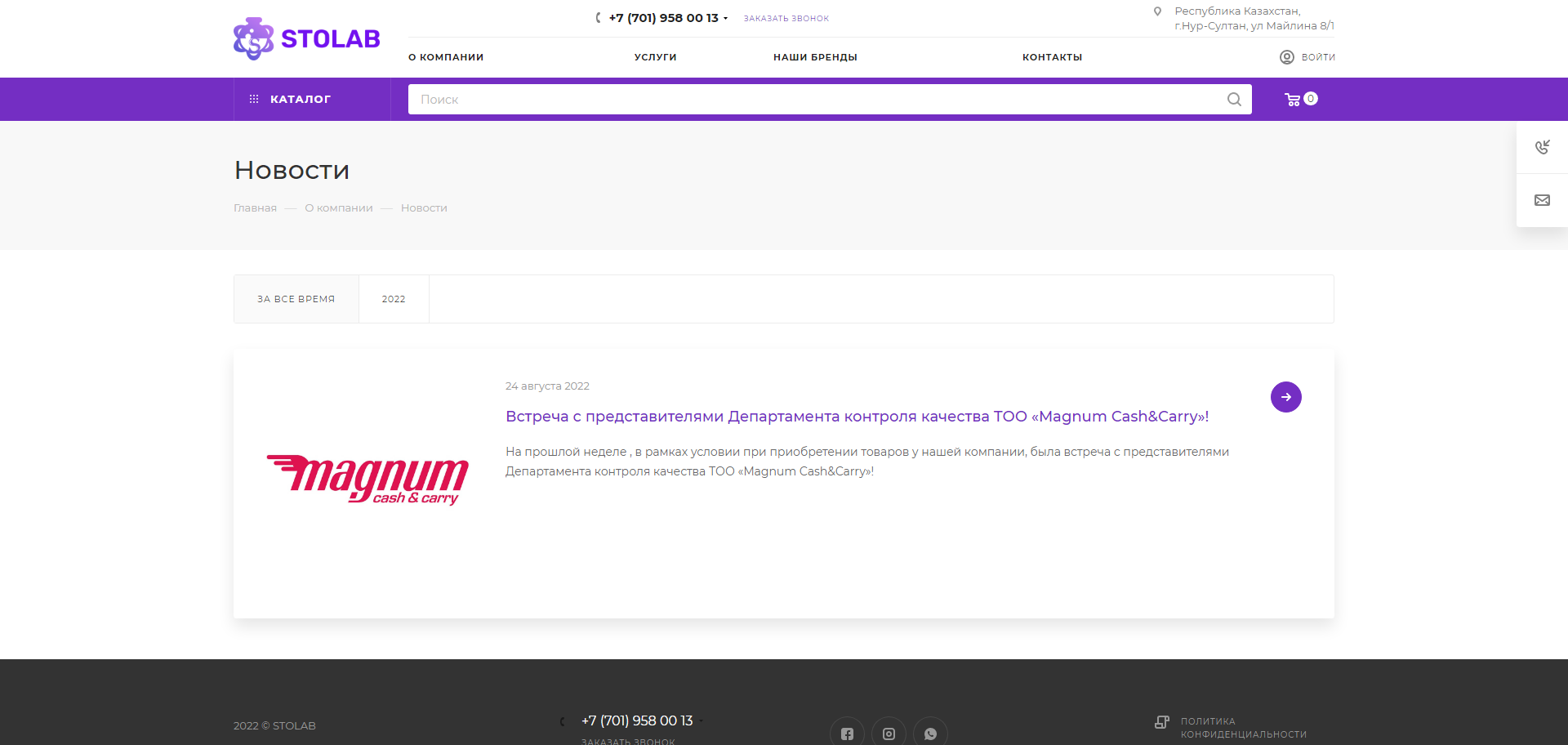Open ПОЛИТИКА КОНФИДЕНЦИАЛЬНОСТИ link

pyautogui.click(x=1244, y=728)
